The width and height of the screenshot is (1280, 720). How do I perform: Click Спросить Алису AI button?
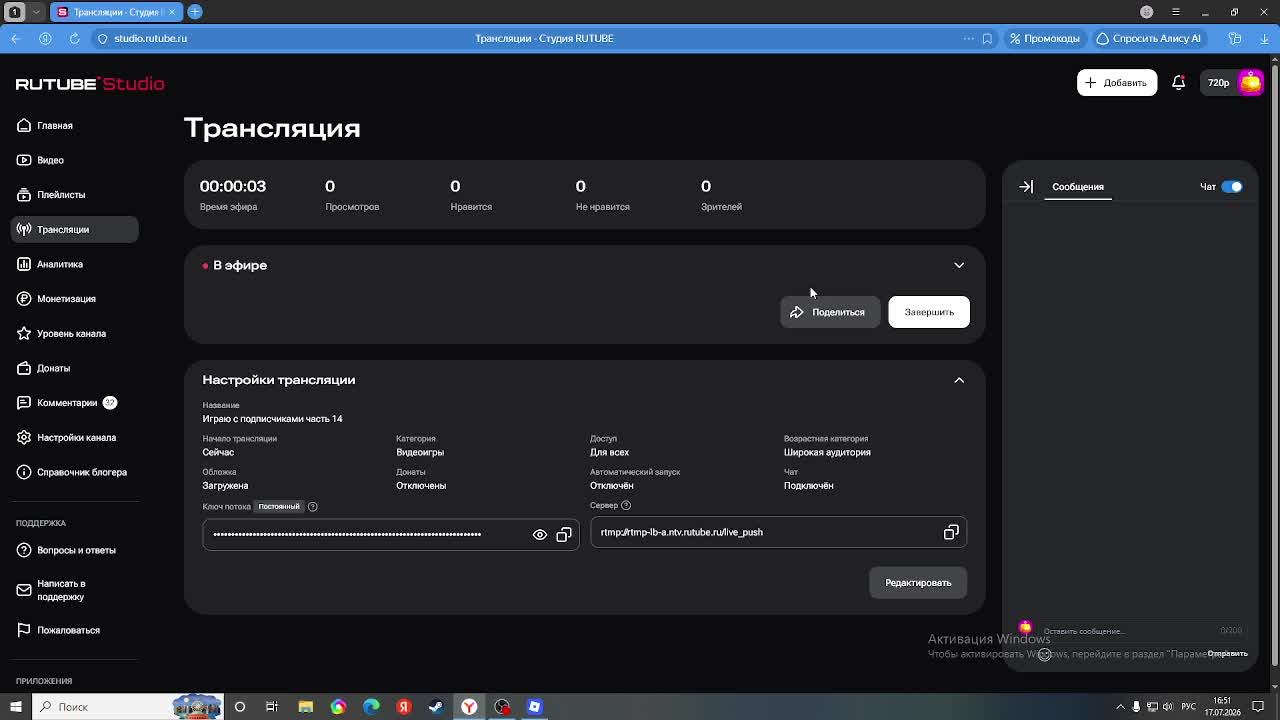[1149, 38]
